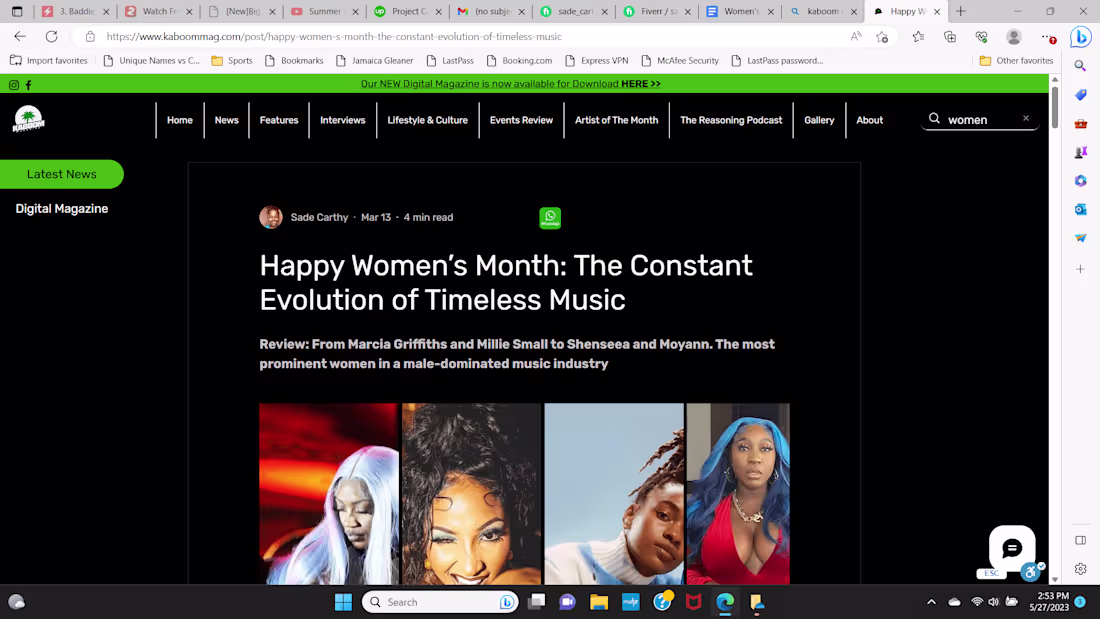Open the search icon in the Edge sidebar
Viewport: 1100px width, 619px height.
click(x=1080, y=66)
